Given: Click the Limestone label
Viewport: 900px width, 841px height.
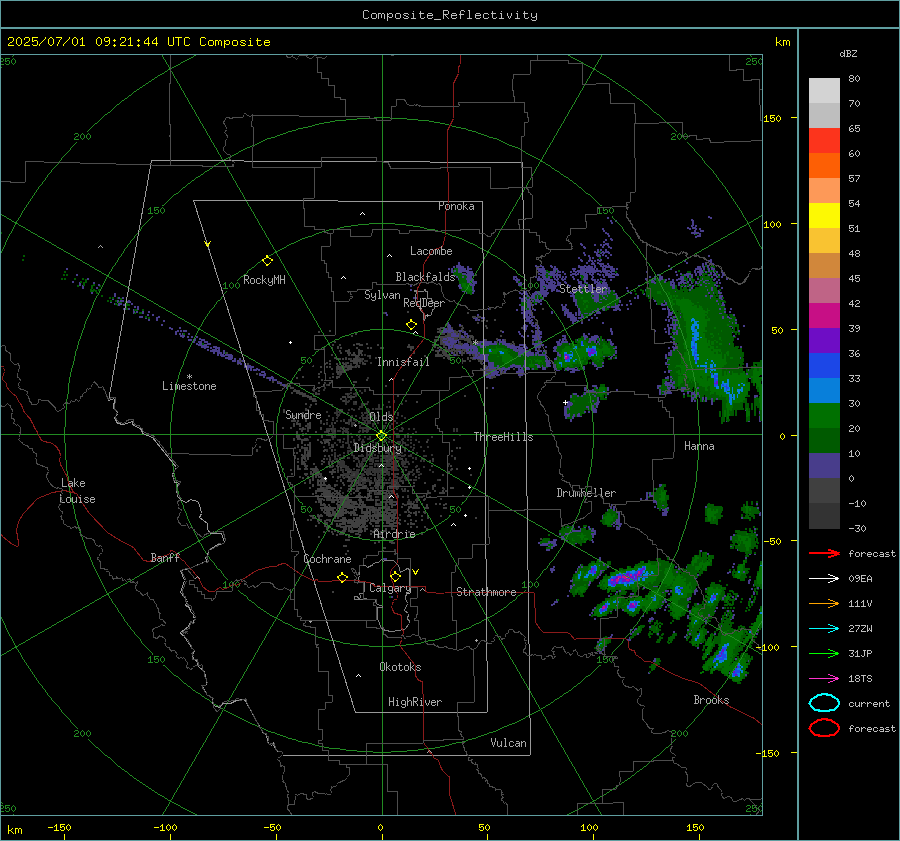Looking at the screenshot, I should point(189,386).
